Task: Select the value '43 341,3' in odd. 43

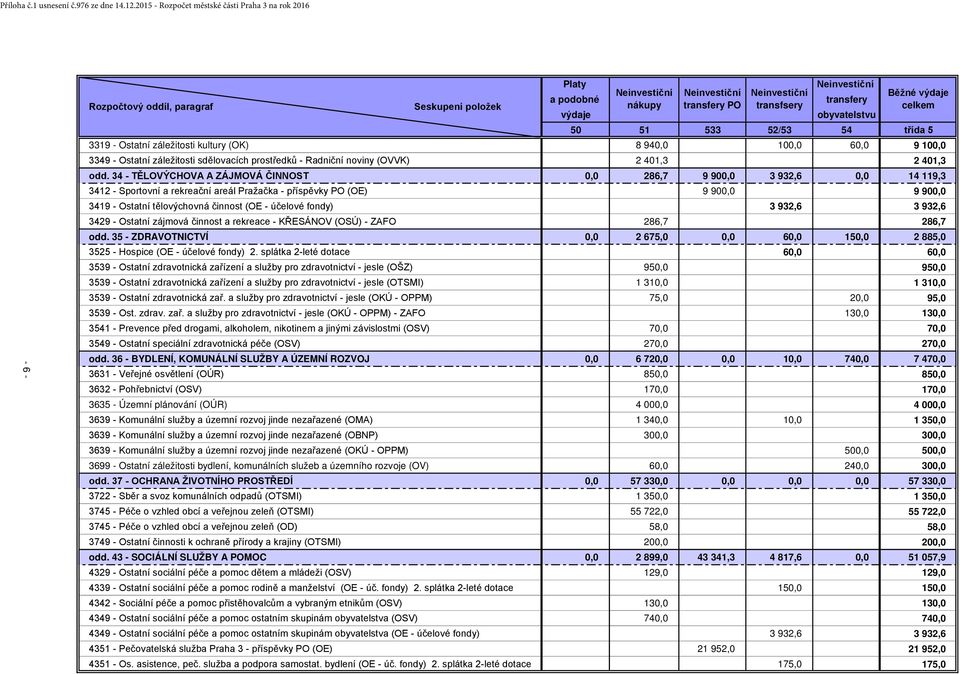Action: pos(716,557)
